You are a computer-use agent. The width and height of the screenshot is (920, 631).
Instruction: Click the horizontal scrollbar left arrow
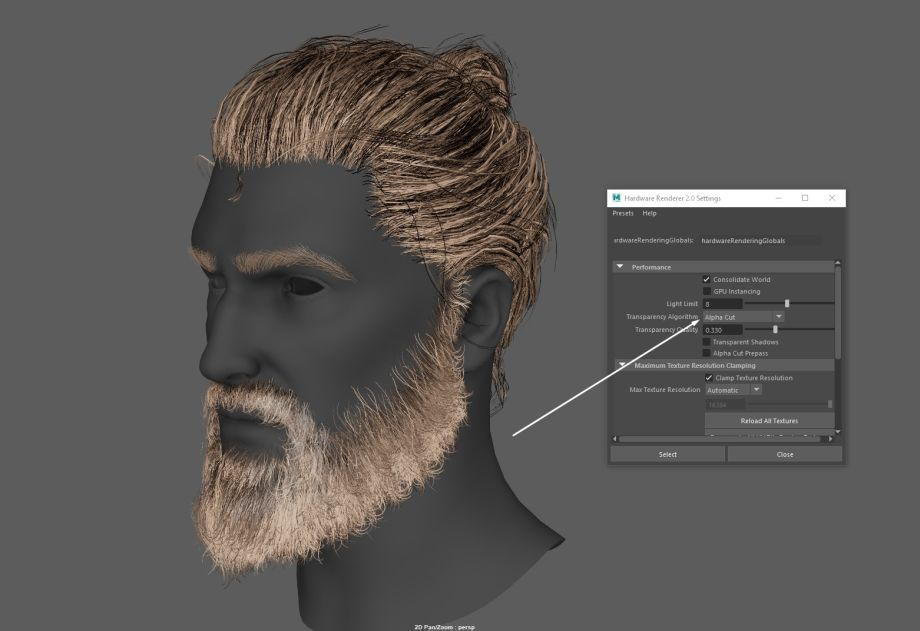(614, 439)
